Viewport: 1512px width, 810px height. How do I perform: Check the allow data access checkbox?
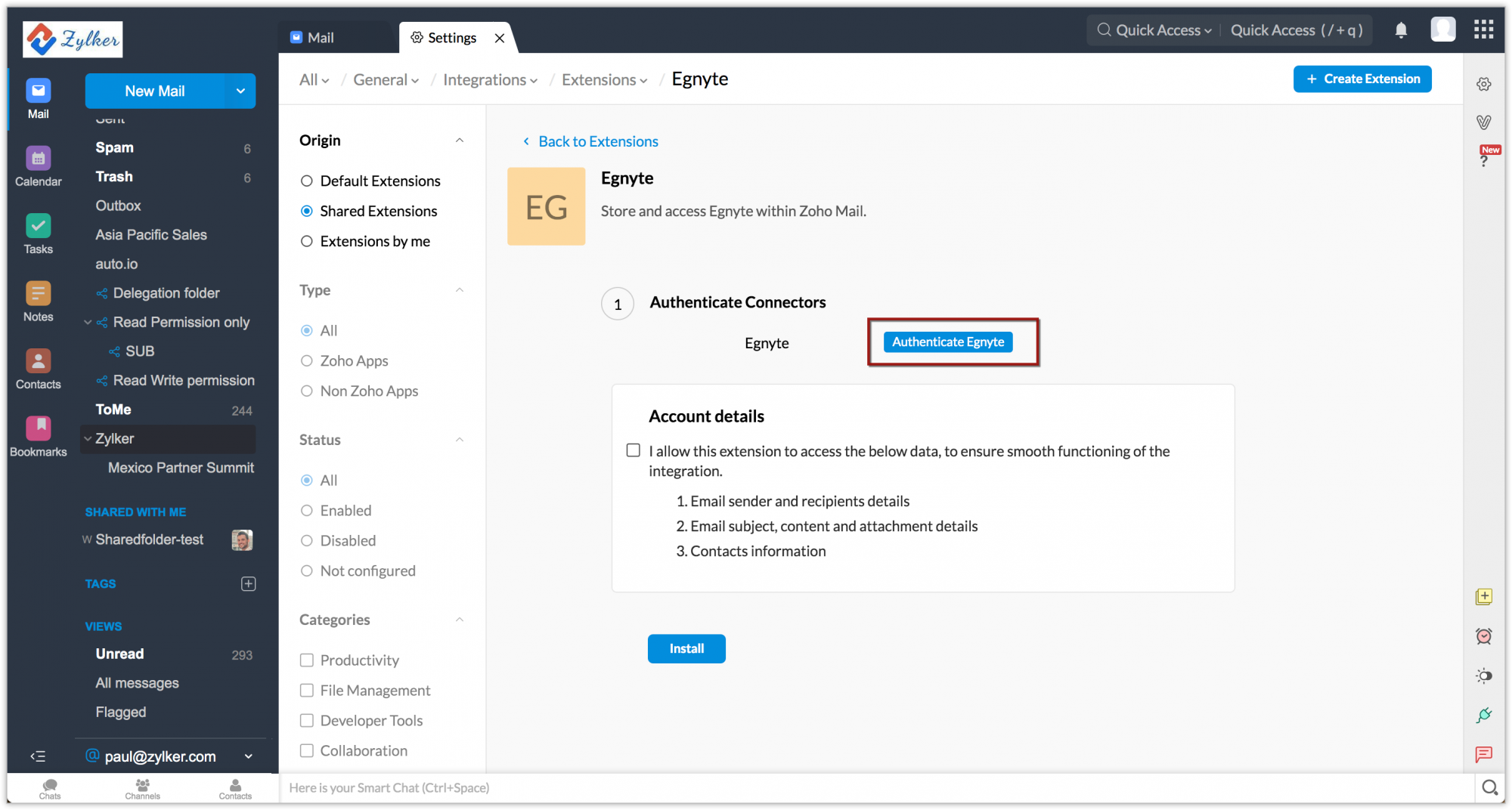click(x=634, y=450)
